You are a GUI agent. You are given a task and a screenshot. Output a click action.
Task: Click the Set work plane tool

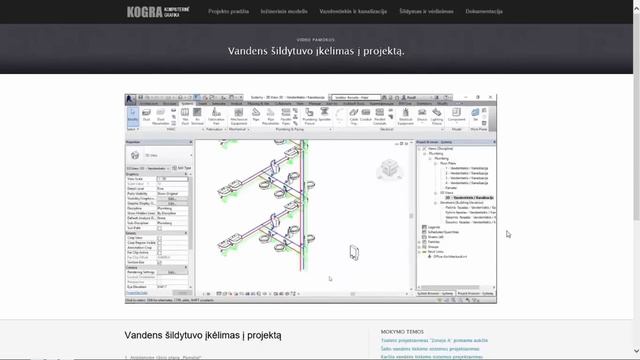475,114
